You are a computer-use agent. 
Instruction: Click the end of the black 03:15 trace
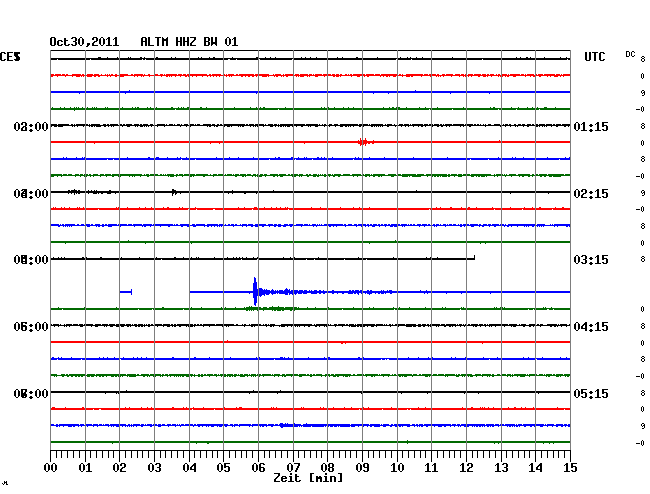pyautogui.click(x=474, y=258)
